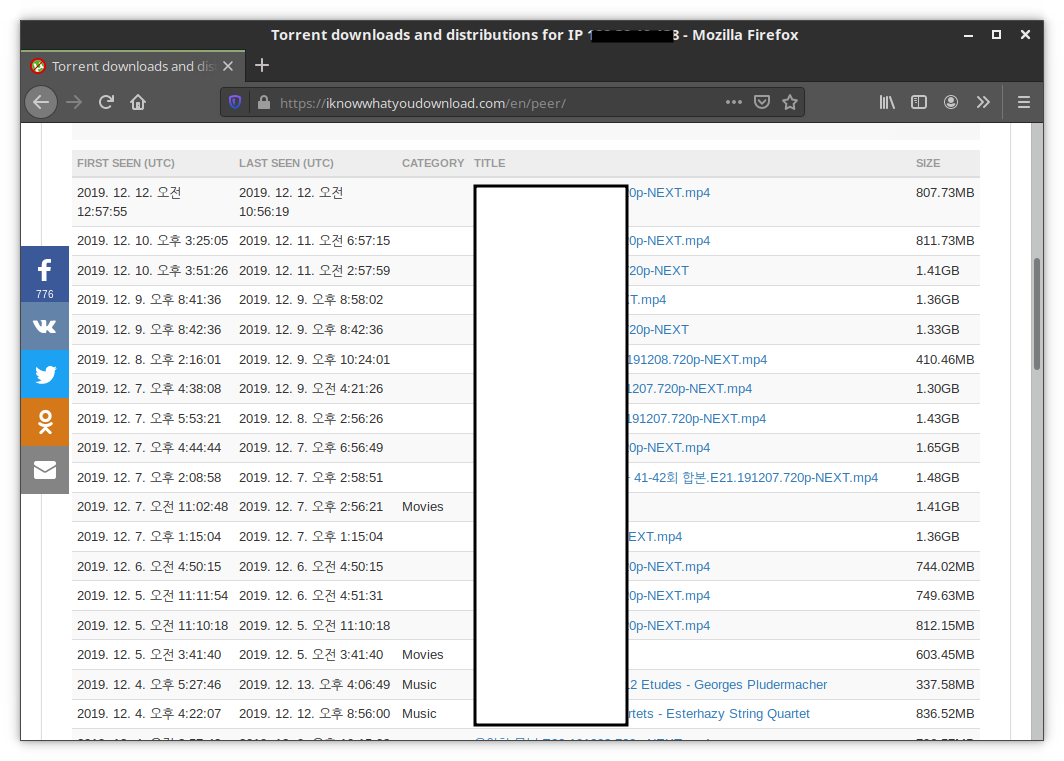Viewport: 1064px width, 761px height.
Task: Share page via email
Action: (45, 470)
